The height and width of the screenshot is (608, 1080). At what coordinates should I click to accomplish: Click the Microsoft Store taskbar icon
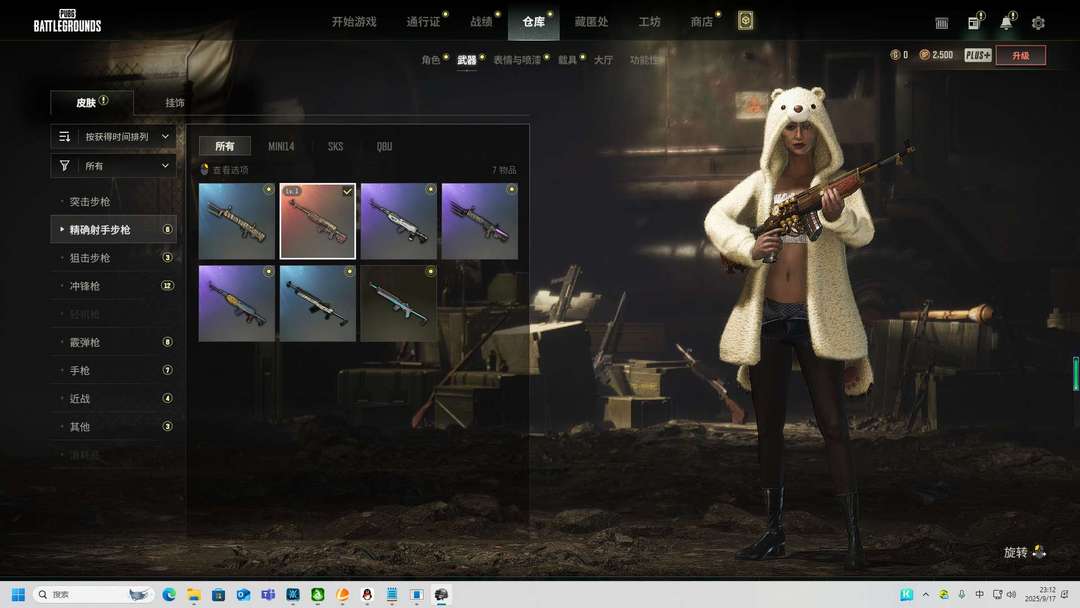tap(218, 594)
